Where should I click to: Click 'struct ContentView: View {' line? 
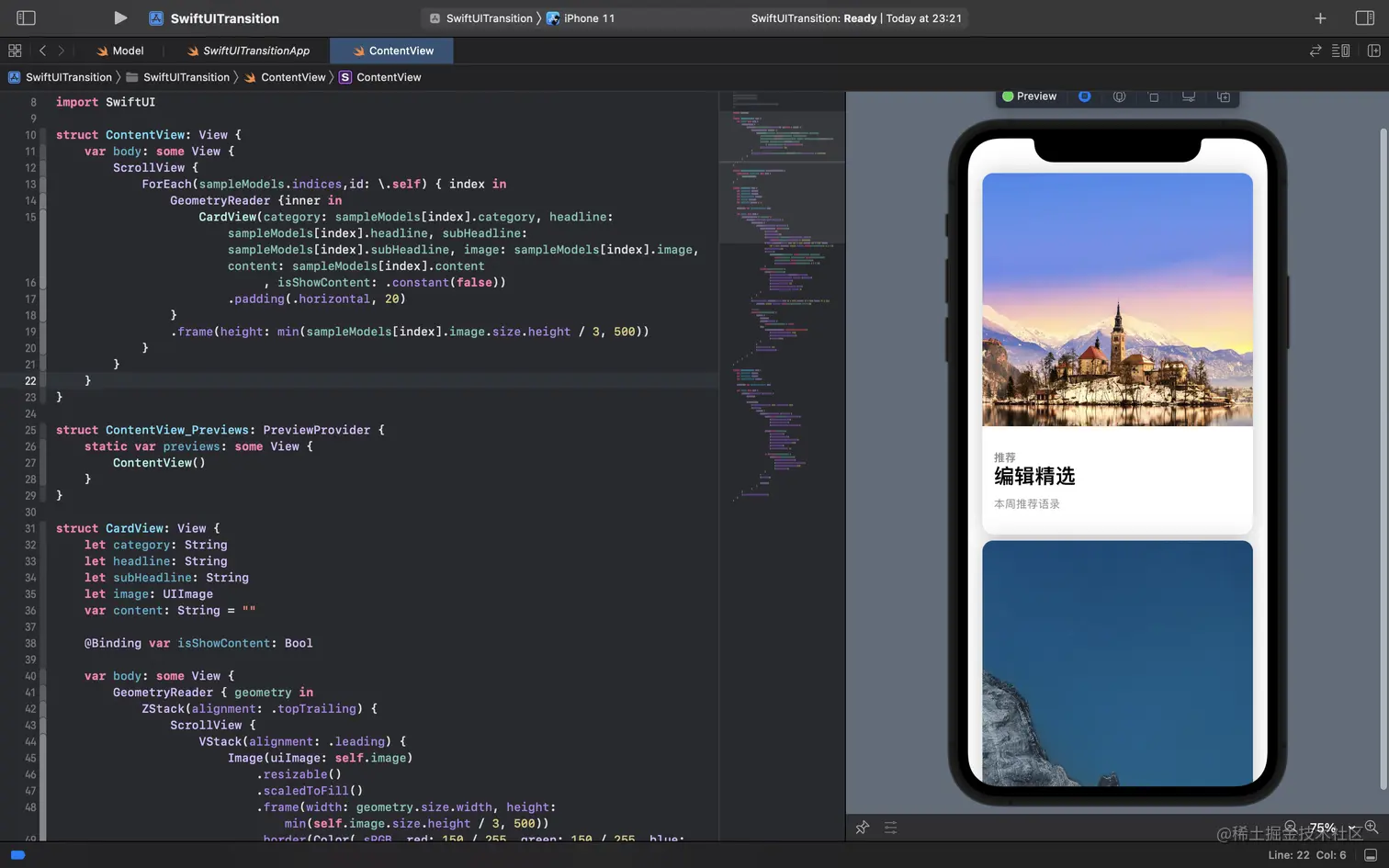point(149,135)
